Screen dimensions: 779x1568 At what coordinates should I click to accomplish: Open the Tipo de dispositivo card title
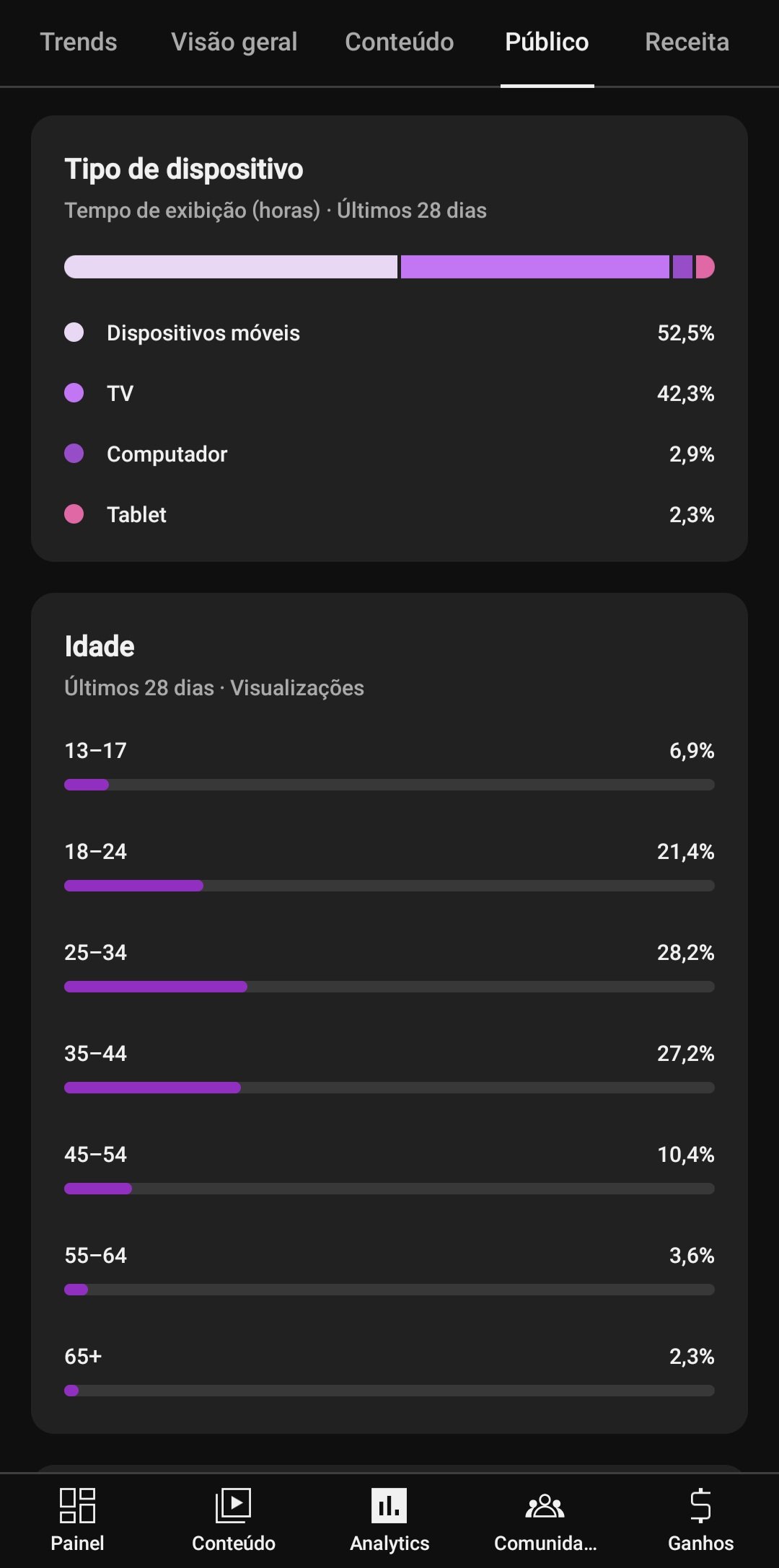(184, 169)
